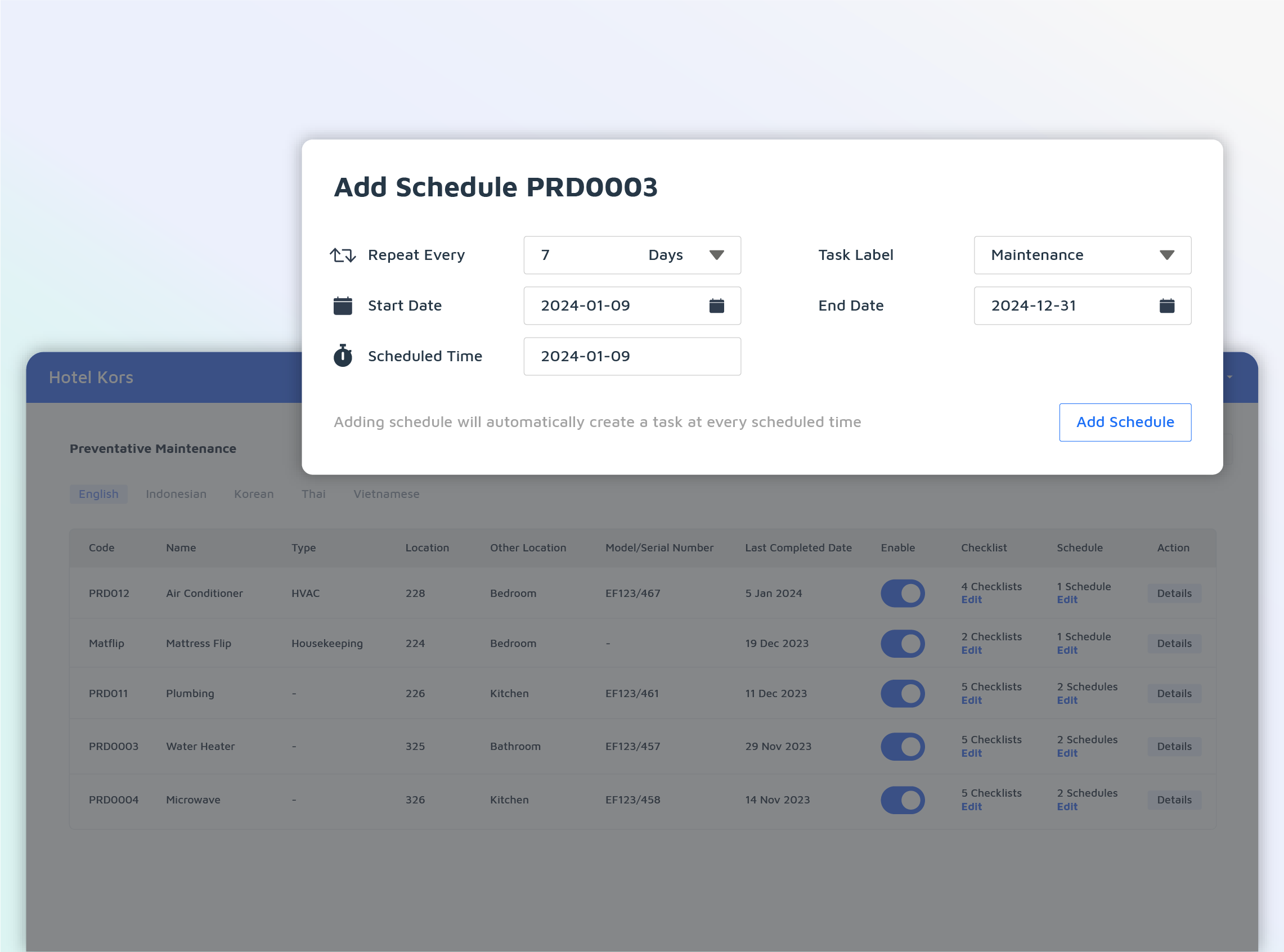Switch to the Vietnamese language tab
1284x952 pixels.
click(x=386, y=494)
